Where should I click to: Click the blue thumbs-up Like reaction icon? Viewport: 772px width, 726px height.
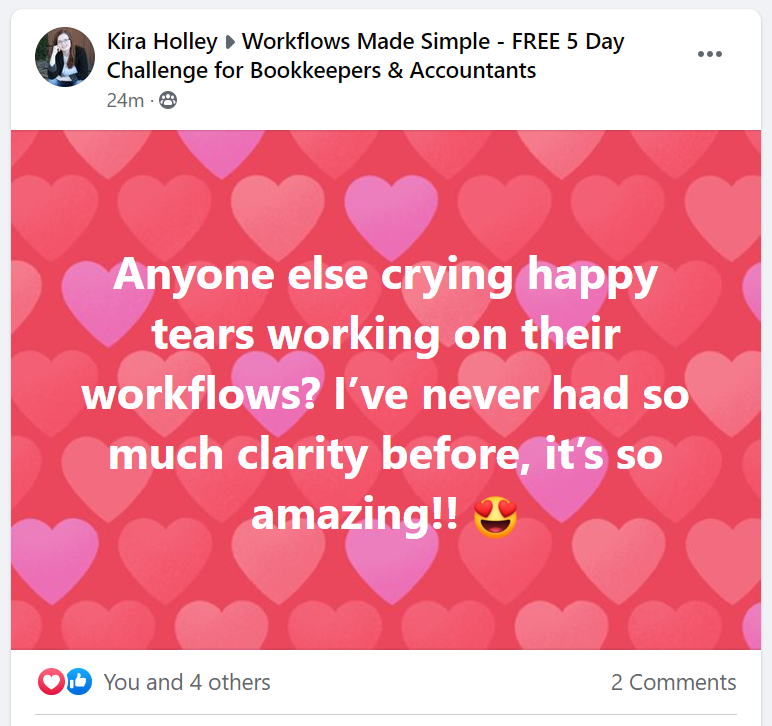coord(79,682)
